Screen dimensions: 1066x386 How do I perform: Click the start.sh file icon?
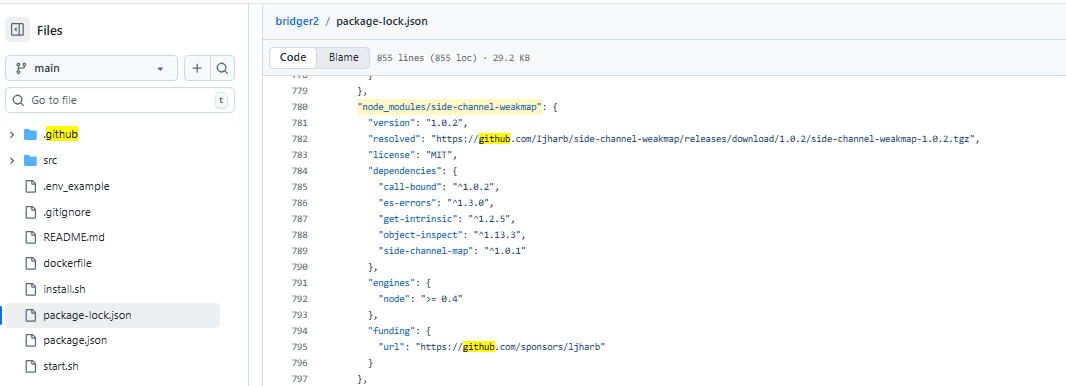point(30,366)
